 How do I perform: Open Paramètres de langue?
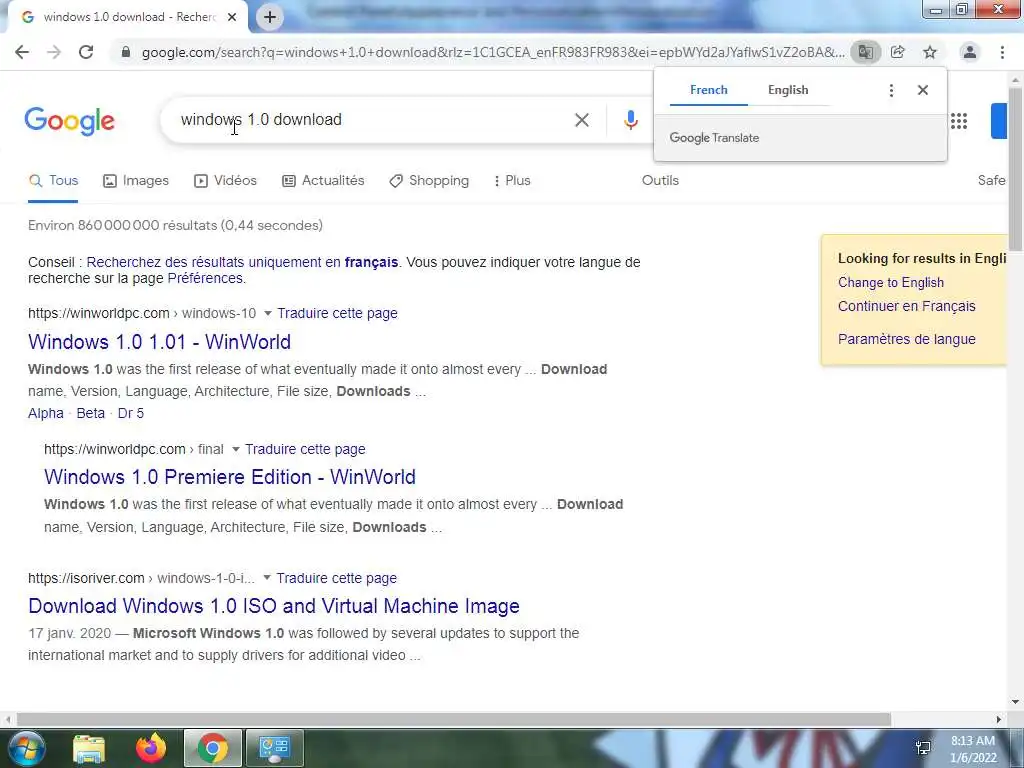(906, 339)
